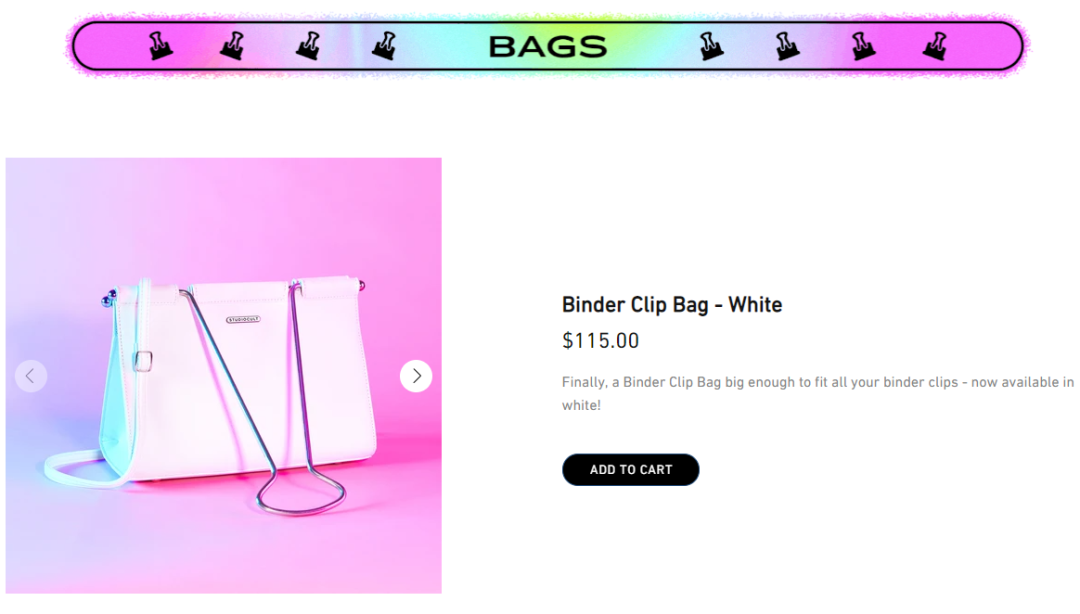Click the second binder clip icon in banner

point(233,46)
